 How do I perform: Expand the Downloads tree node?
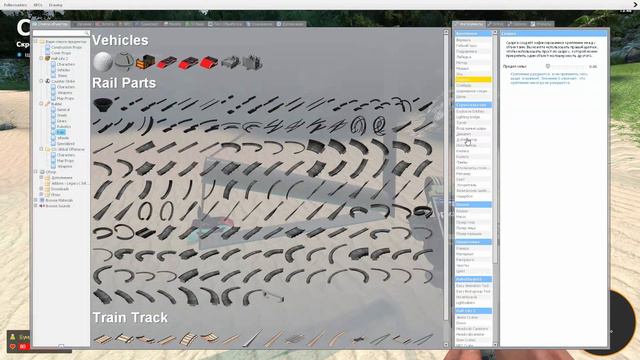(x=41, y=189)
